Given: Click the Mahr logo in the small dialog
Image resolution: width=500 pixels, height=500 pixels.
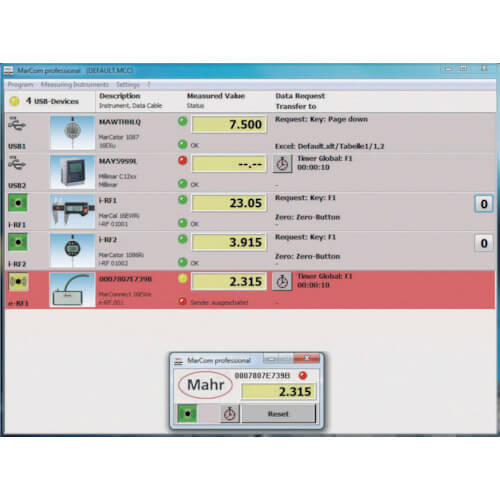Looking at the screenshot, I should (x=205, y=385).
